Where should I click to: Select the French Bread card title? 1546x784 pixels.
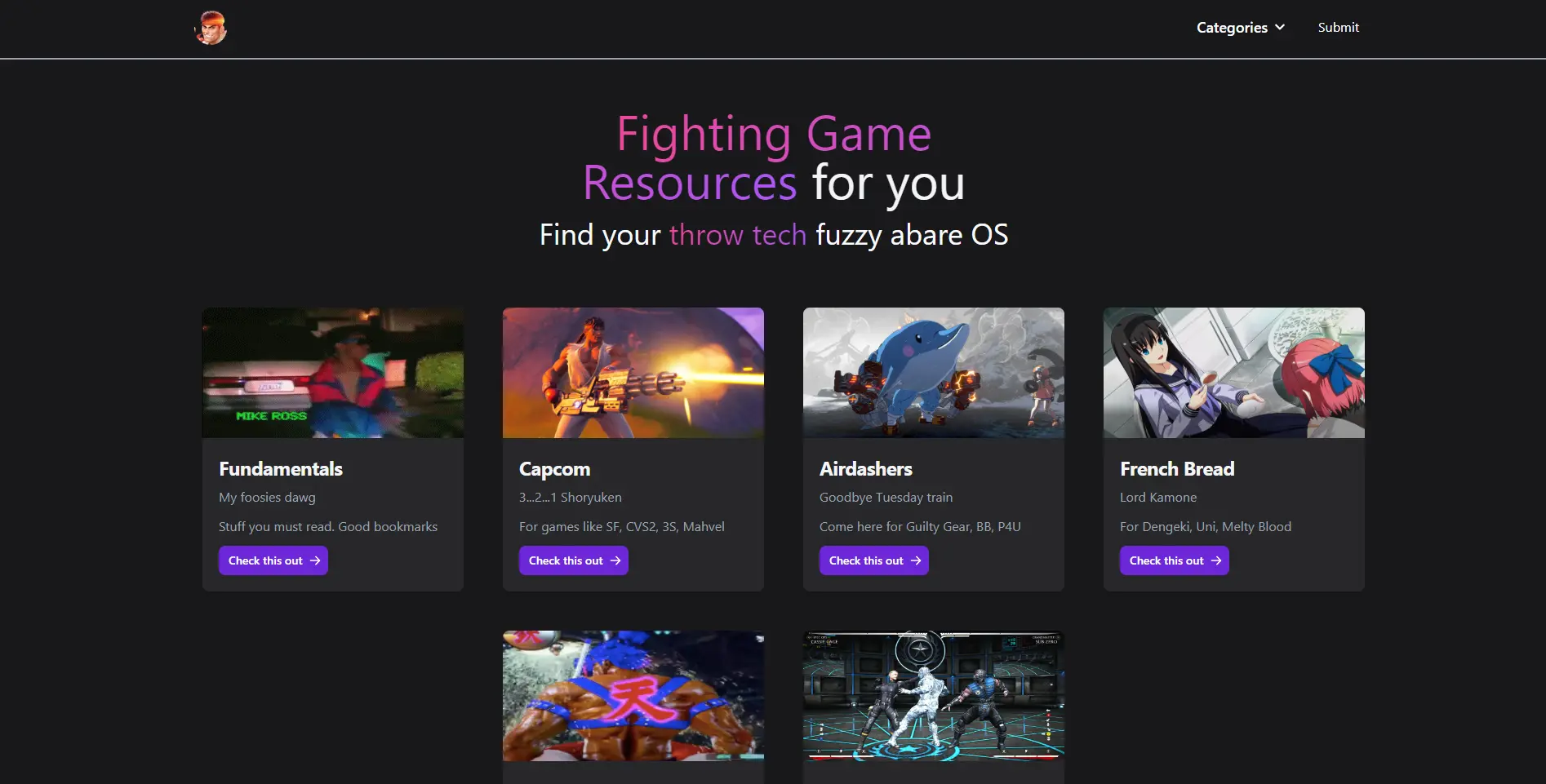click(x=1176, y=469)
